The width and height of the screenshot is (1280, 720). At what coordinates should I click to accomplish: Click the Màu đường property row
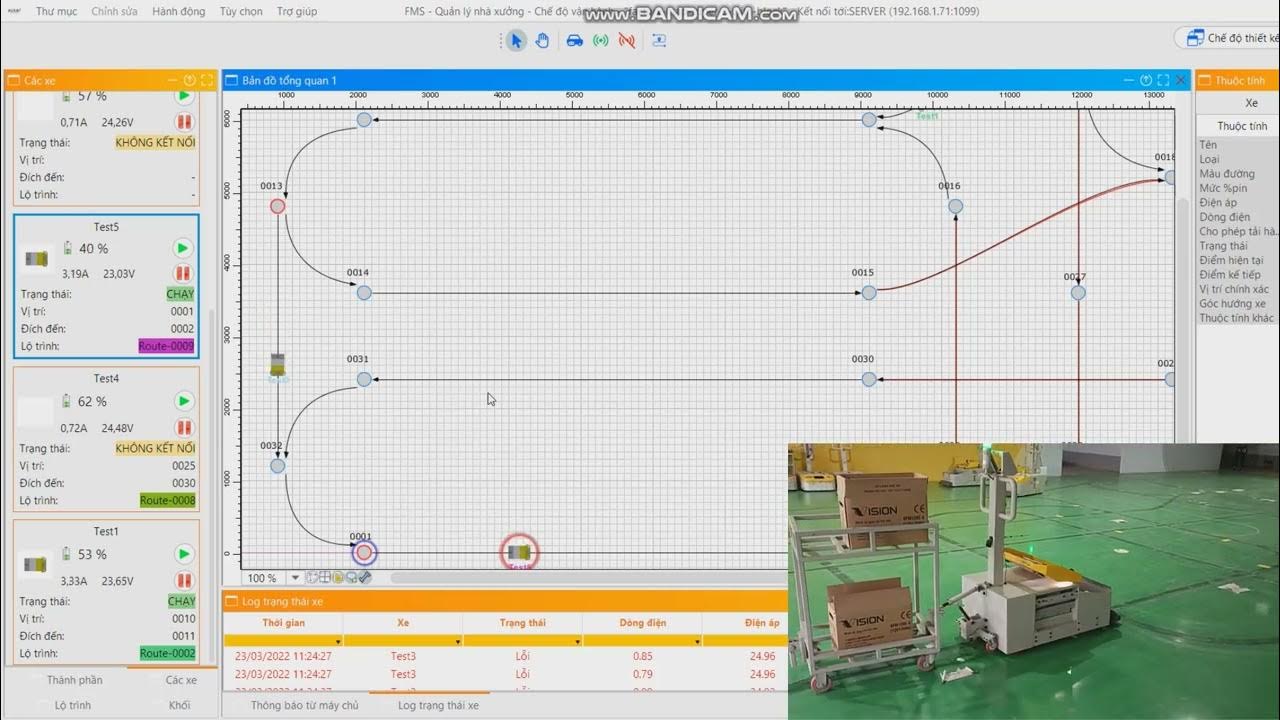click(1238, 174)
